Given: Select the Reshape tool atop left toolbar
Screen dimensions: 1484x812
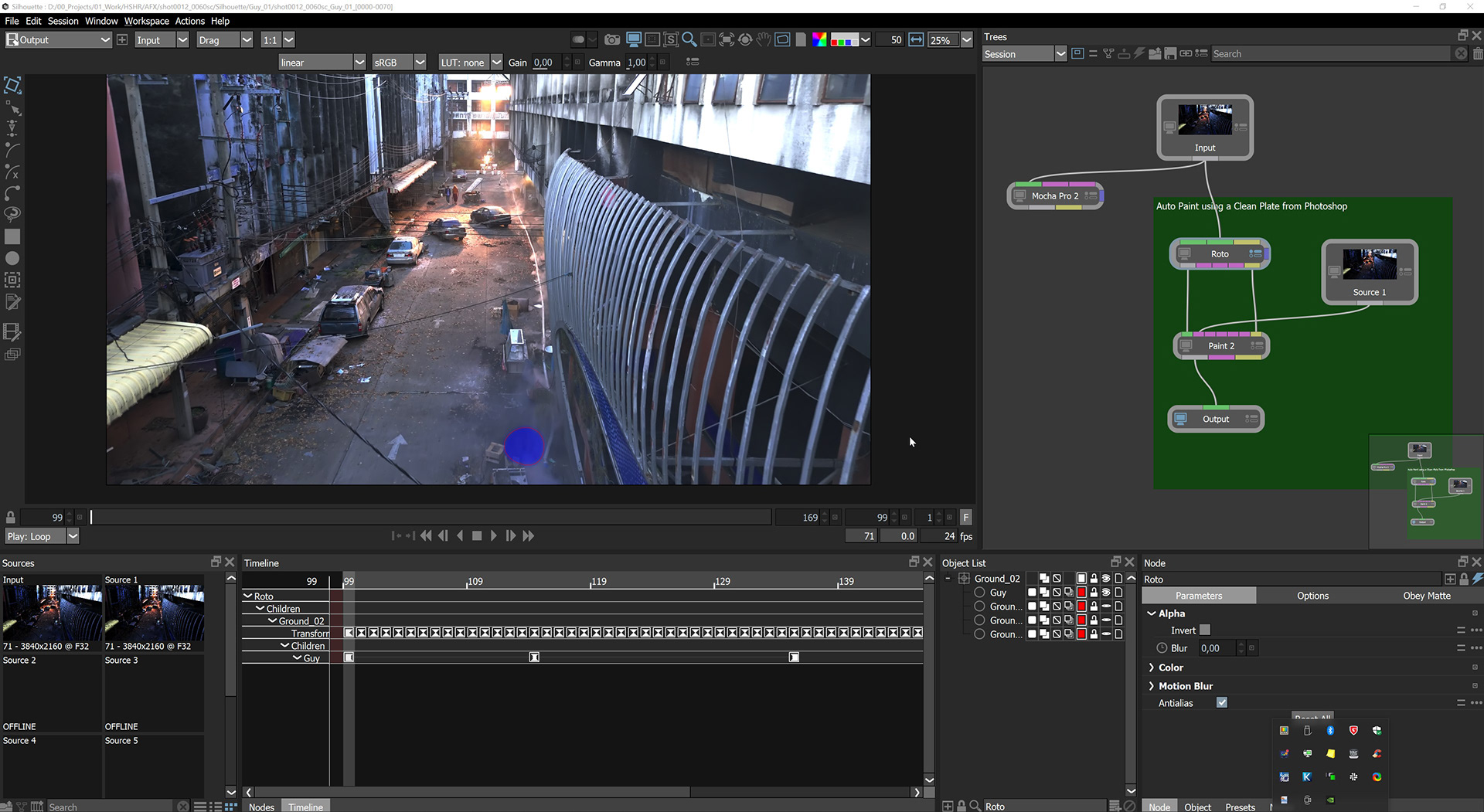Looking at the screenshot, I should [12, 85].
